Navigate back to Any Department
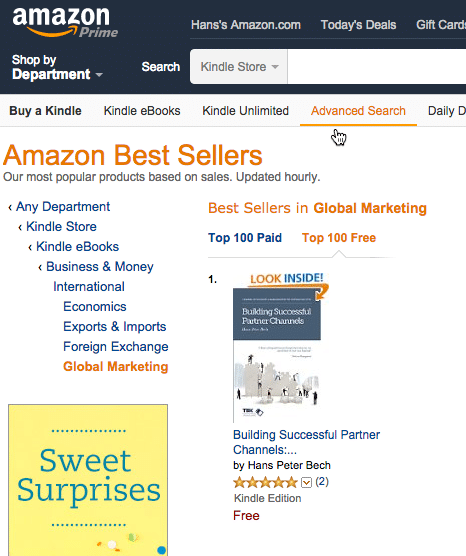Image resolution: width=466 pixels, height=556 pixels. click(63, 206)
